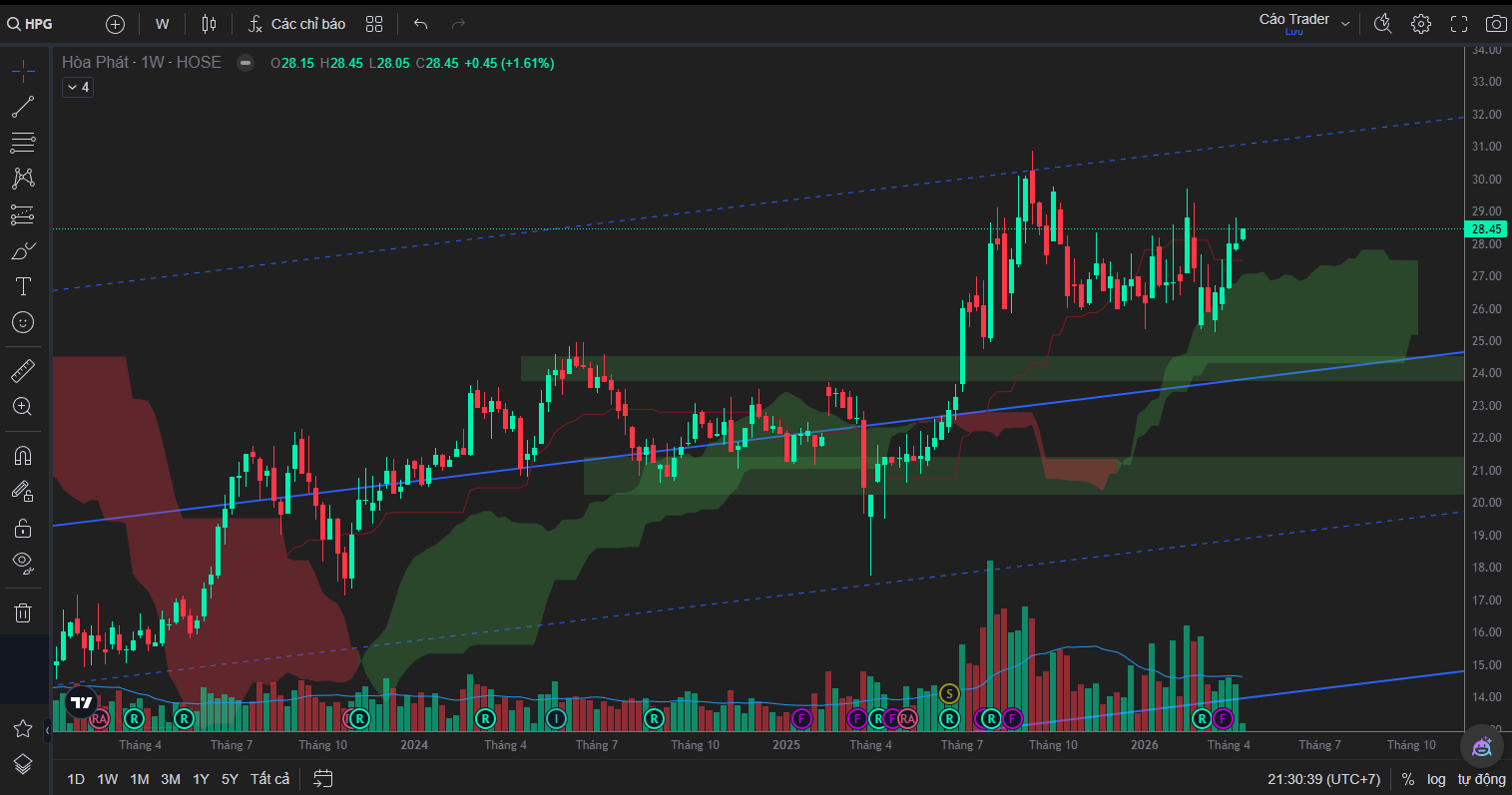The image size is (1512, 795).
Task: Open timezone menu at 21:30:39 (UTC+7)
Action: [x=1324, y=779]
